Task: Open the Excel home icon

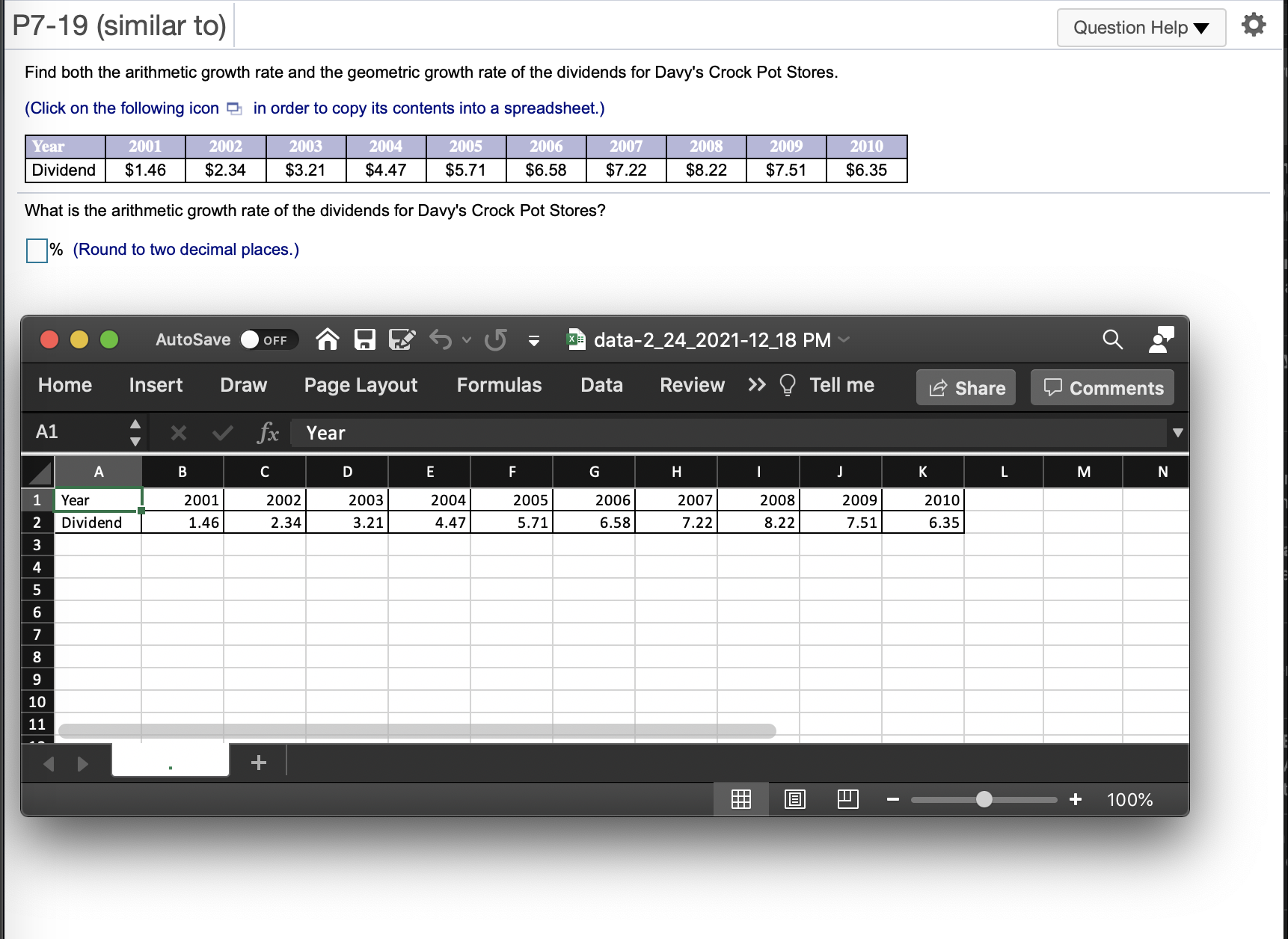Action: tap(328, 339)
